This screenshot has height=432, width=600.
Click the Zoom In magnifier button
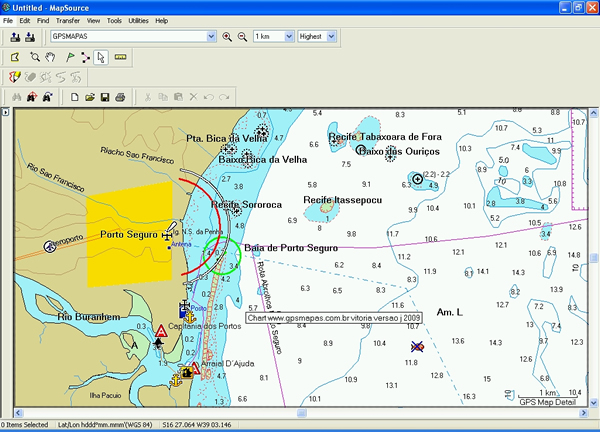click(x=228, y=37)
